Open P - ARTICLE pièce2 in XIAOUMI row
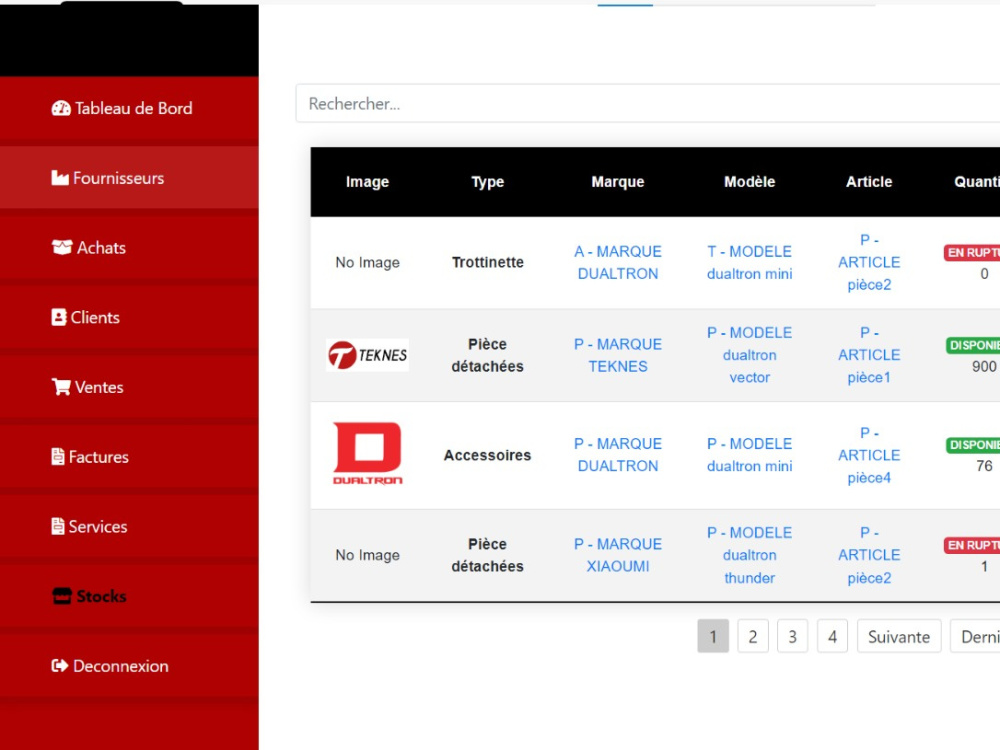The image size is (1000, 750). point(869,555)
